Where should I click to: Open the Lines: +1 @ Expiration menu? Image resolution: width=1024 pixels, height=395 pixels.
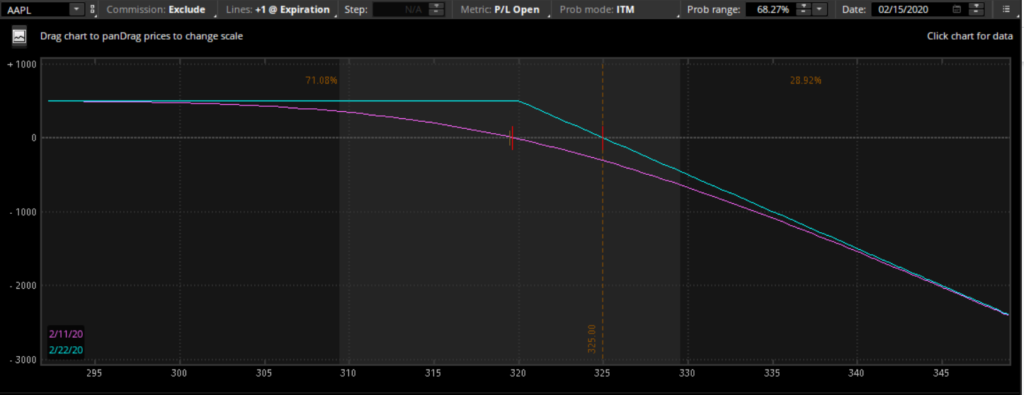278,10
